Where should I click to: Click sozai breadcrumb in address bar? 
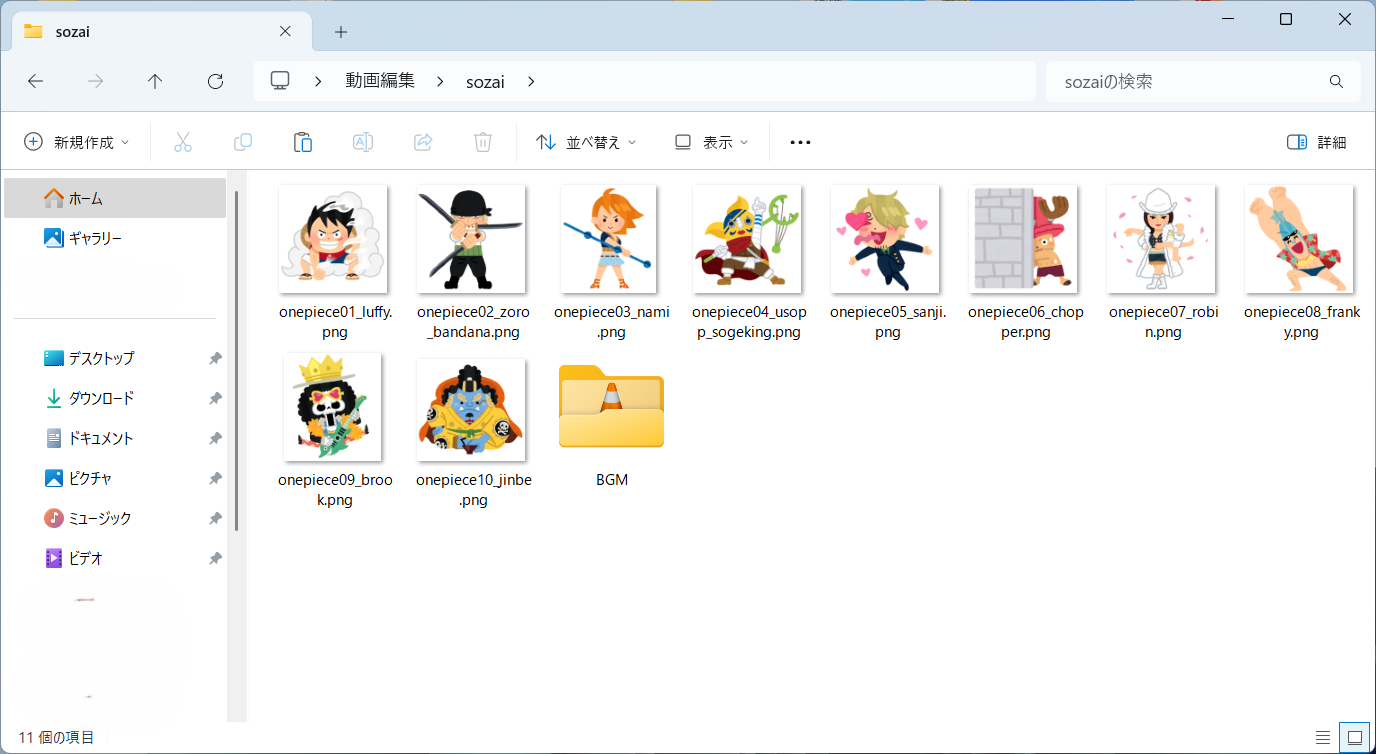click(485, 82)
